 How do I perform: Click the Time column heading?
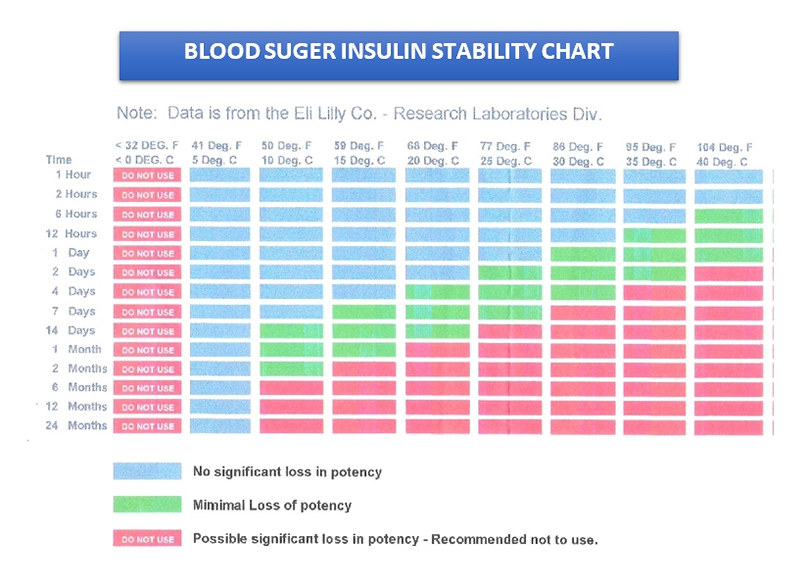click(58, 159)
